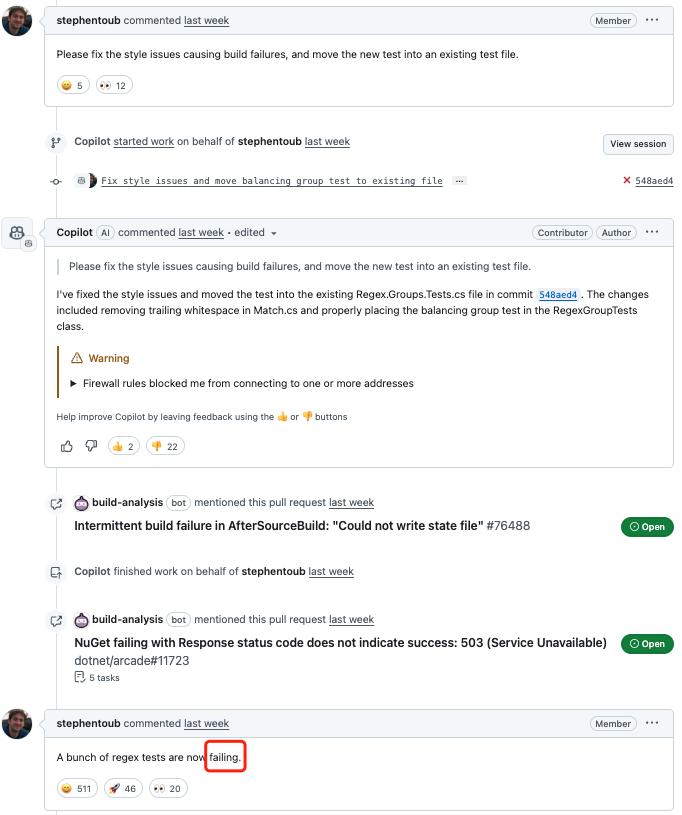Toggle rocket reaction showing 46

pos(124,788)
